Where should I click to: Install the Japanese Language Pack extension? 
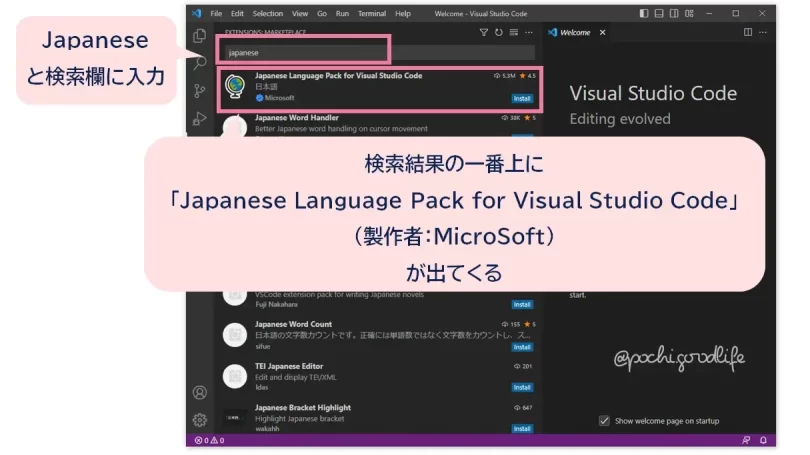(522, 99)
